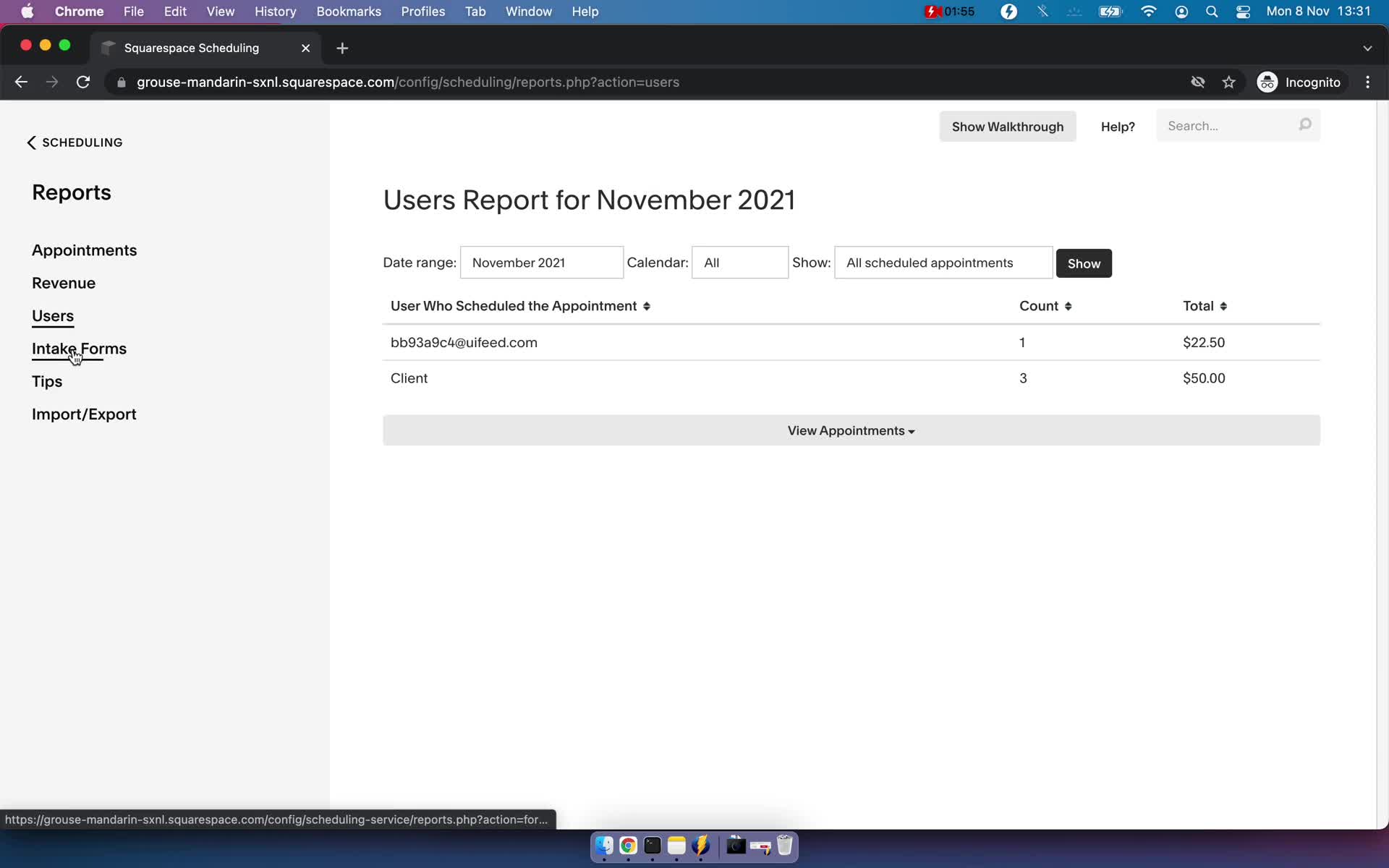Expand the View Appointments section
The width and height of the screenshot is (1389, 868).
pos(851,430)
